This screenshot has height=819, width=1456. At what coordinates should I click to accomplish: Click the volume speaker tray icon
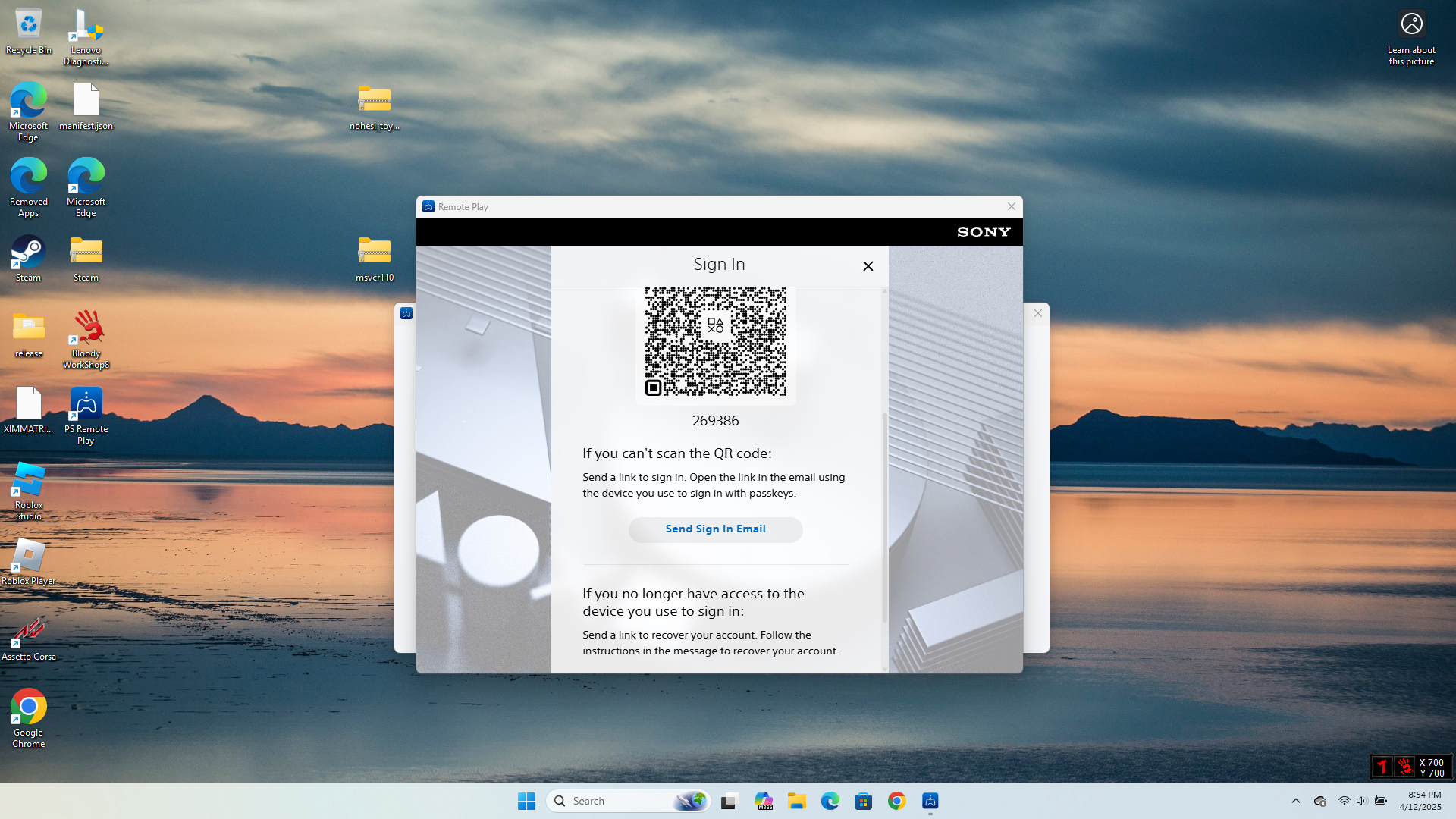[x=1361, y=801]
